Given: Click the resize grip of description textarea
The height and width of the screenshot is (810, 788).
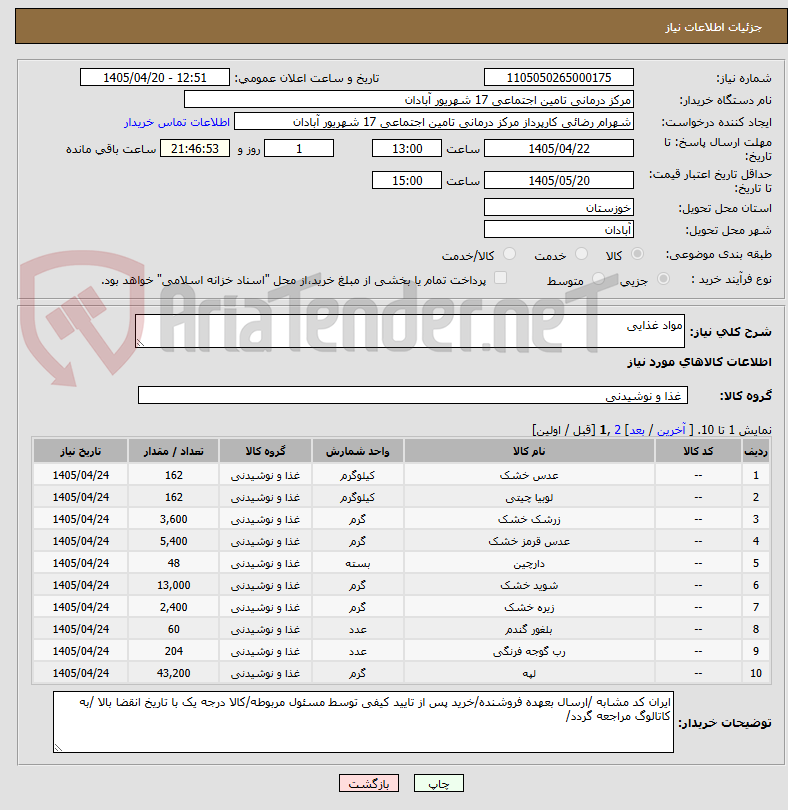Looking at the screenshot, I should click(x=140, y=342).
